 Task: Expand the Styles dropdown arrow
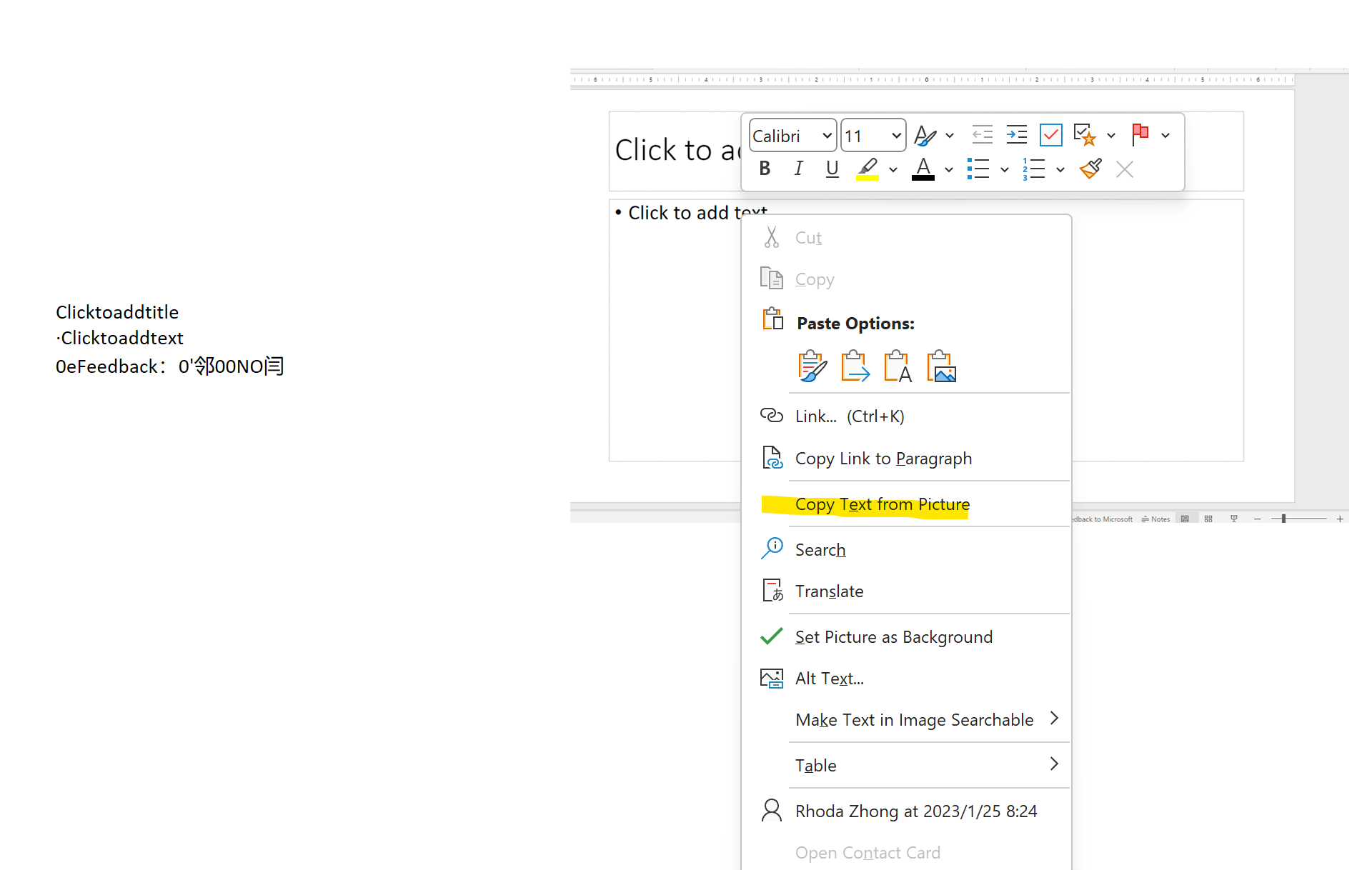point(950,136)
